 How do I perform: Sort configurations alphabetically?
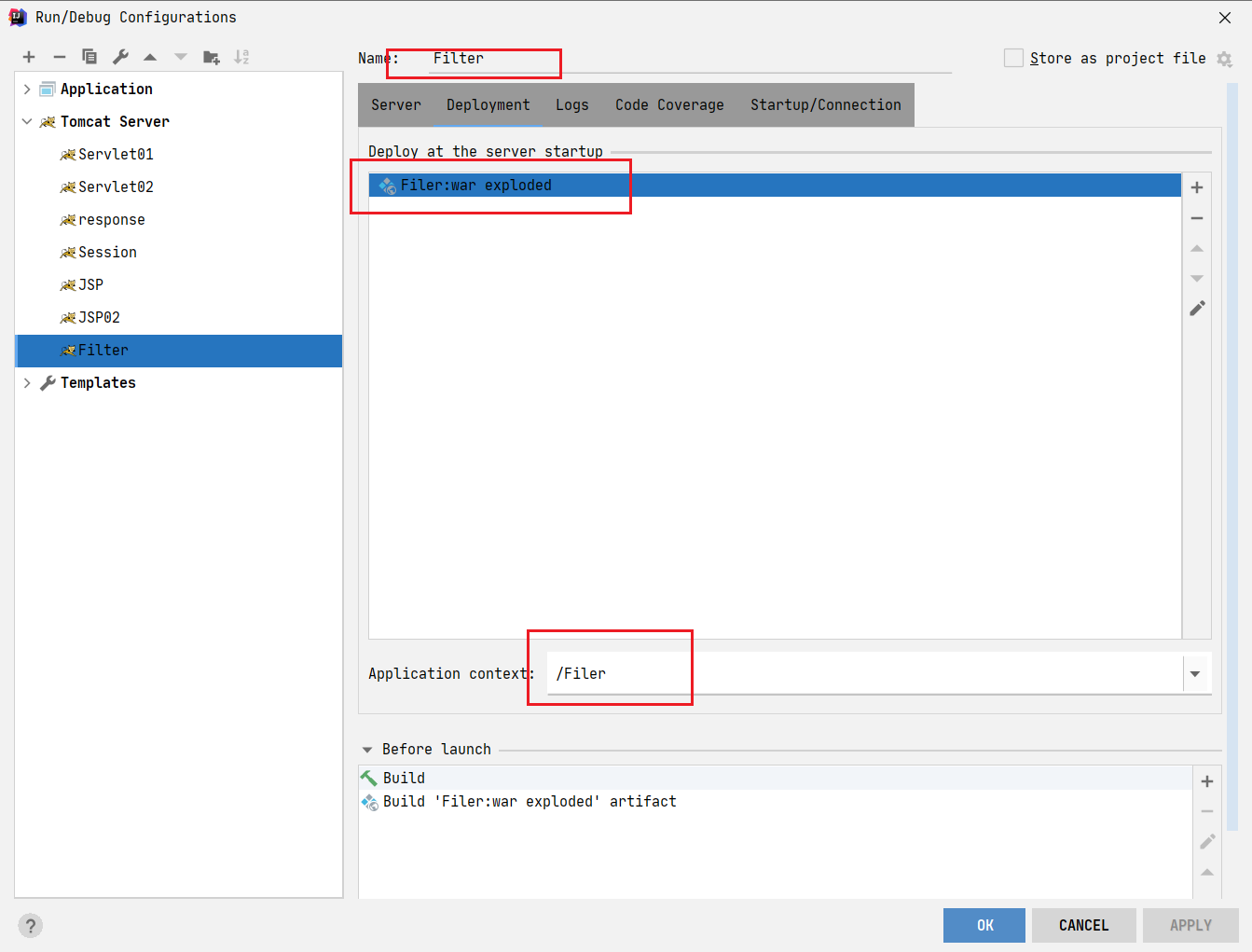point(241,57)
